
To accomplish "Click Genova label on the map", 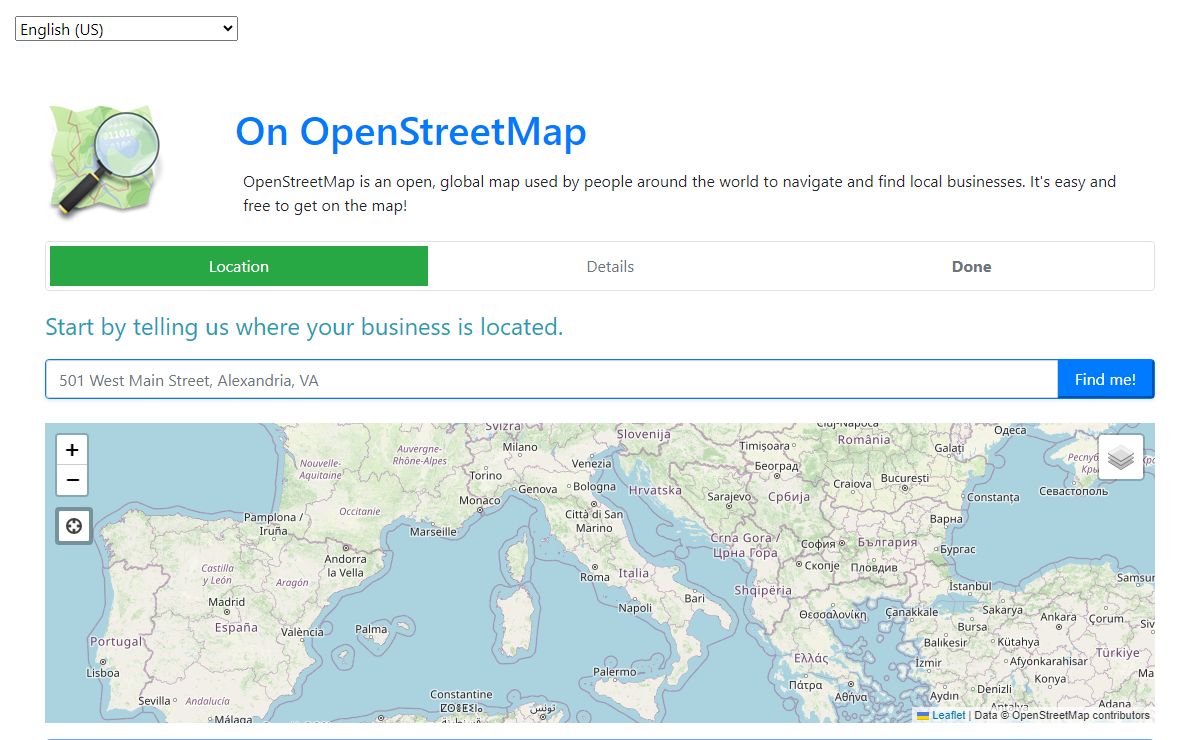I will pos(538,489).
